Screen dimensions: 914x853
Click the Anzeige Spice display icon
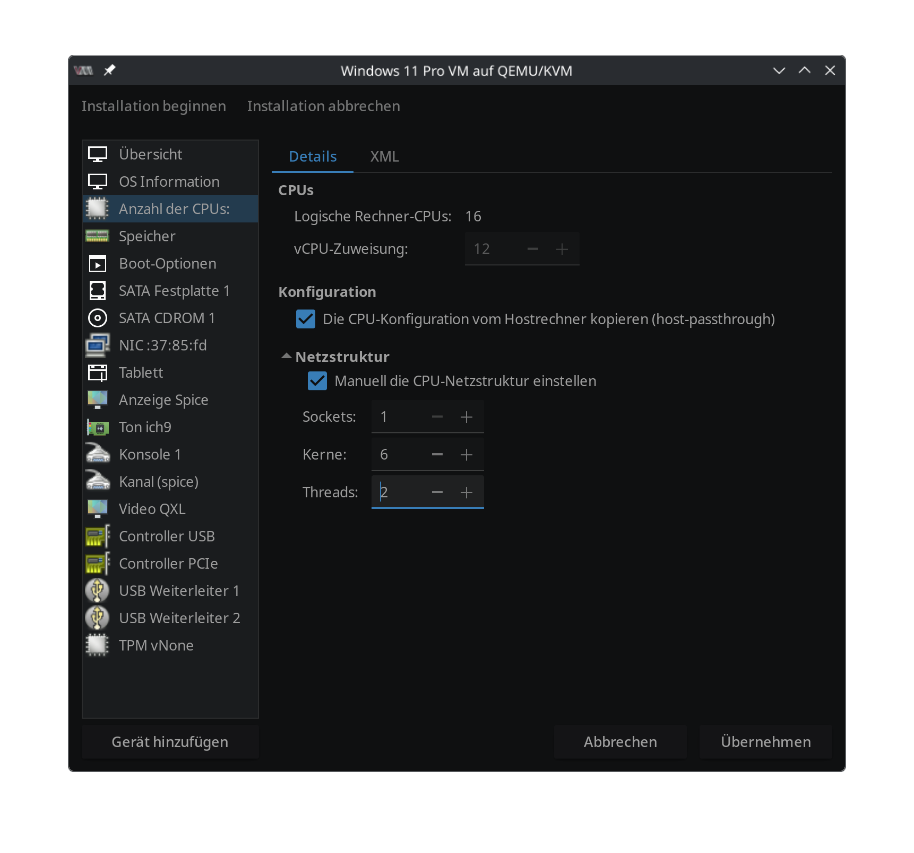pyautogui.click(x=97, y=400)
